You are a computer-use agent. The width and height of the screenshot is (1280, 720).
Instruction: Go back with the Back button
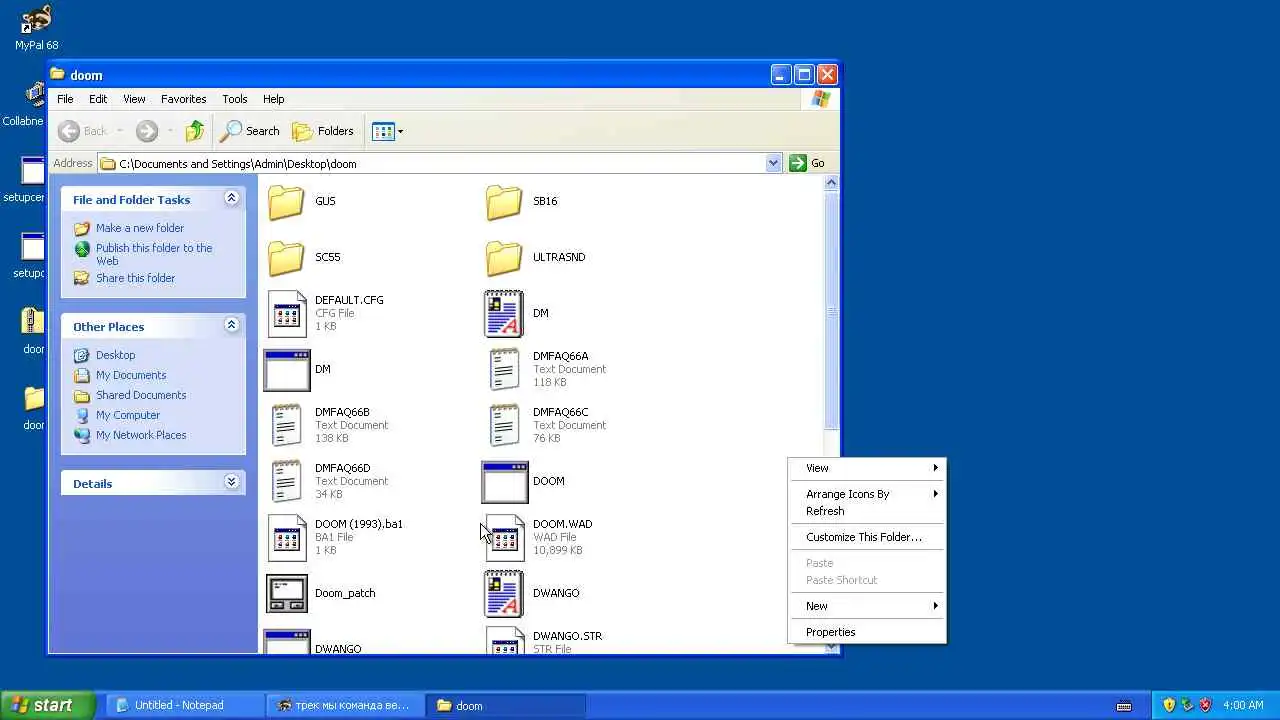tap(83, 131)
